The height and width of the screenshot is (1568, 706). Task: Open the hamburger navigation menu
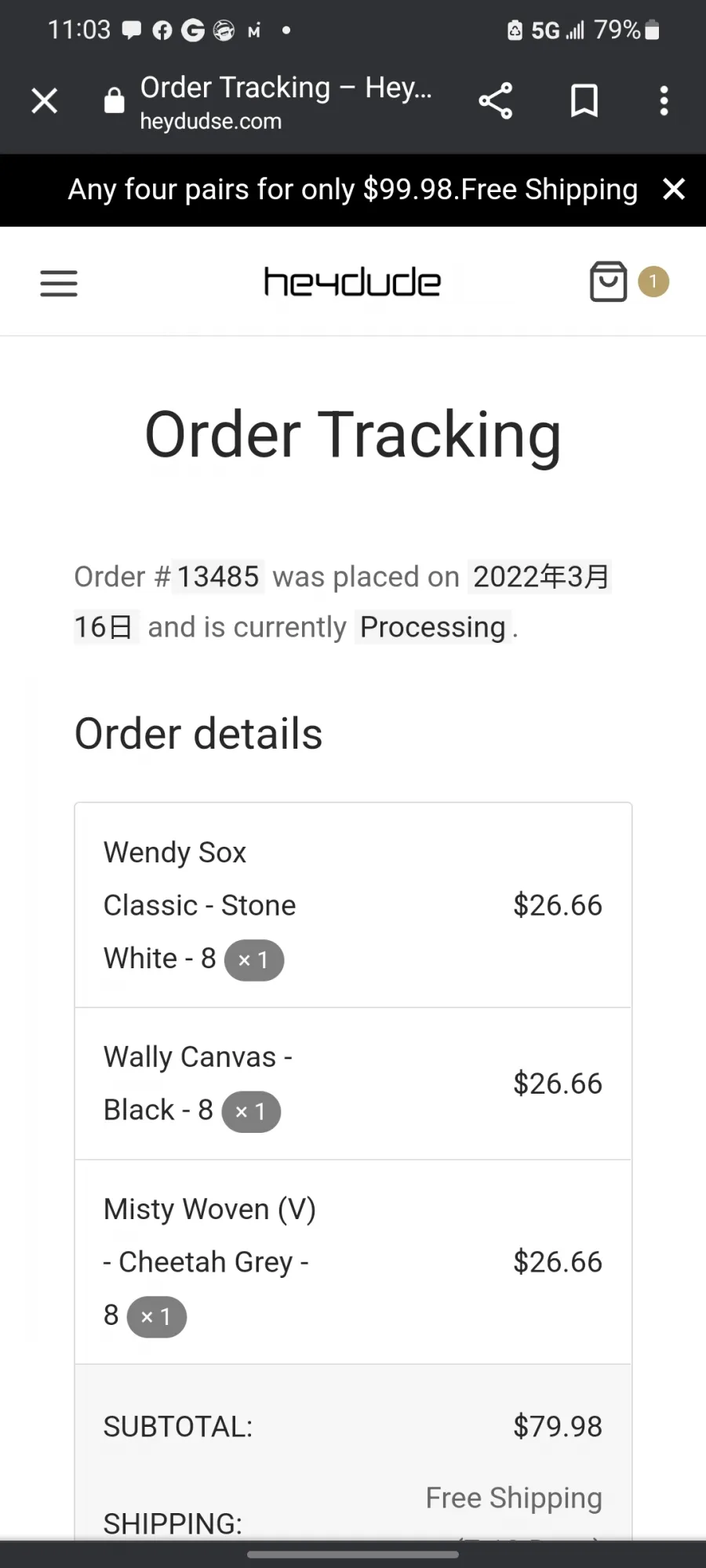(59, 283)
